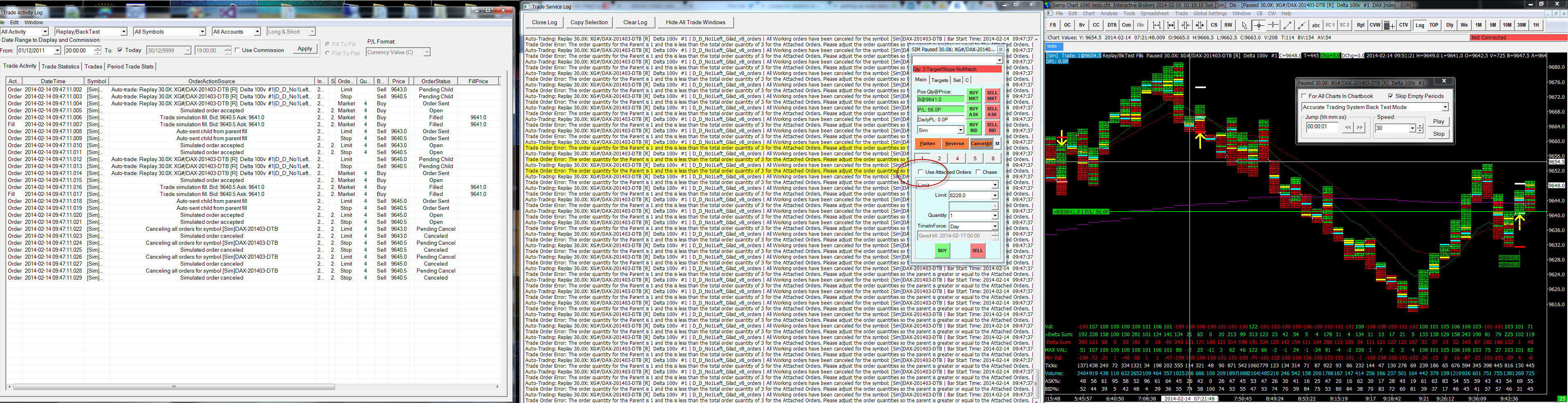Click the DTS toolbar button

(1112, 25)
